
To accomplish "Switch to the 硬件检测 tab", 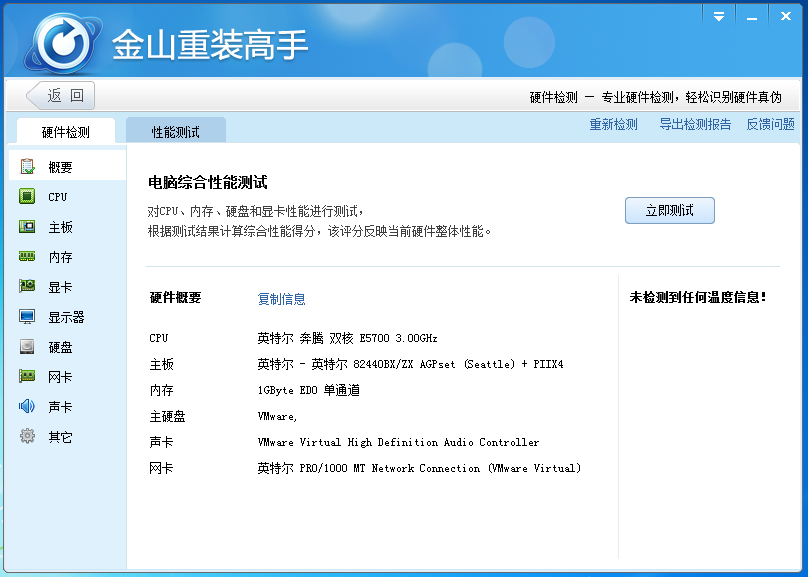I will 66,131.
